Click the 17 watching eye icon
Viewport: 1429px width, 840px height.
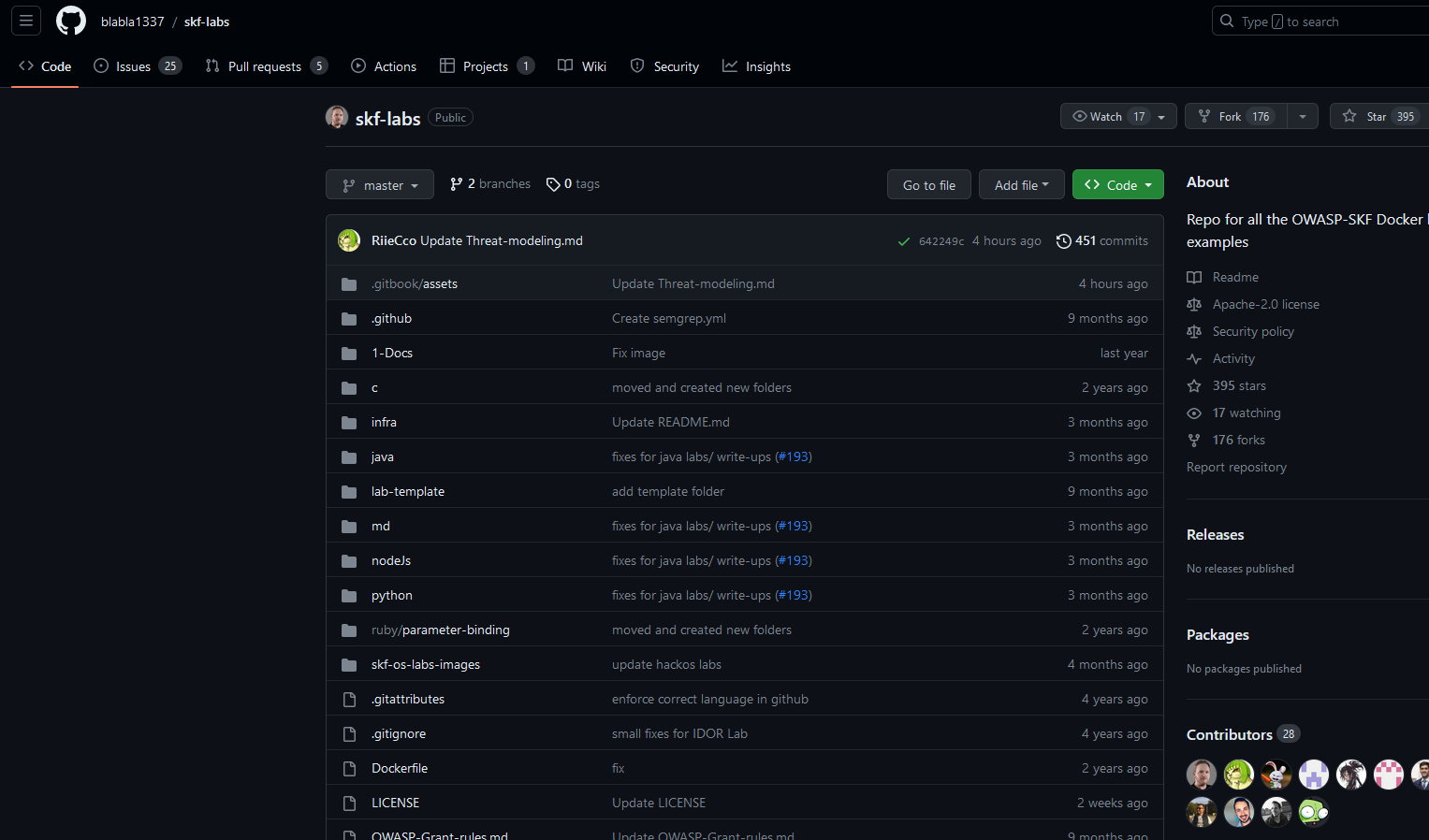coord(1194,413)
